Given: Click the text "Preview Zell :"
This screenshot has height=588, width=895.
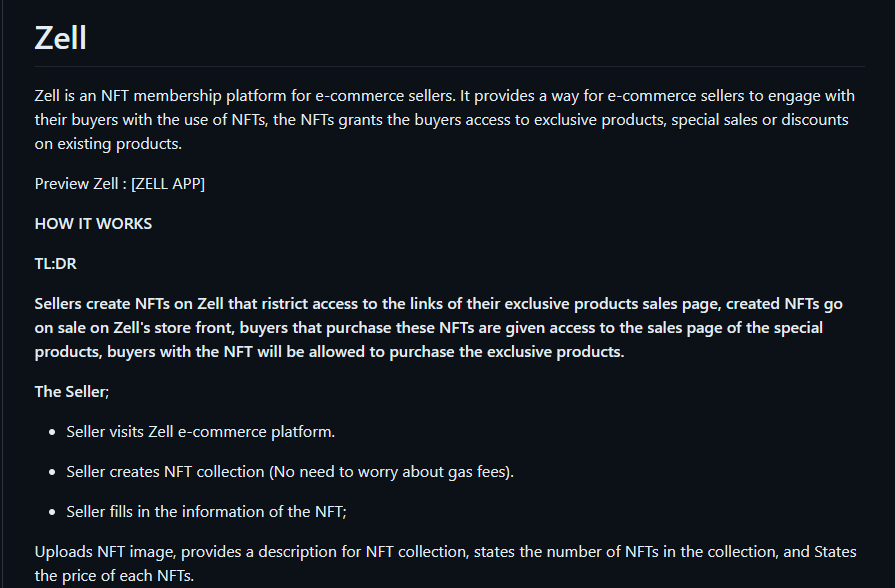Looking at the screenshot, I should click(x=80, y=184).
